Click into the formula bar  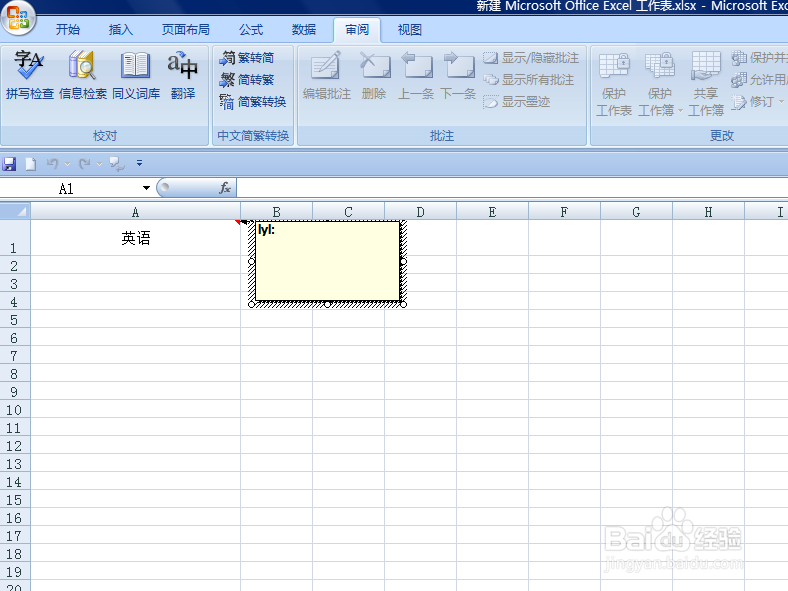512,188
